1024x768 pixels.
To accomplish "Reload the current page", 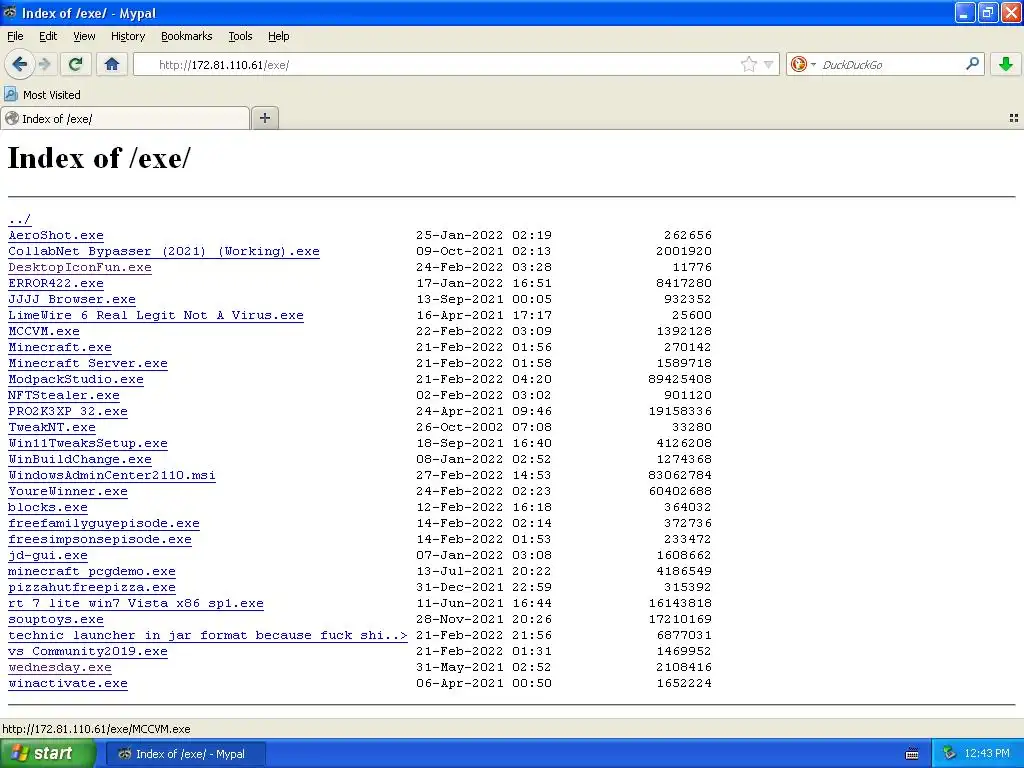I will (75, 64).
